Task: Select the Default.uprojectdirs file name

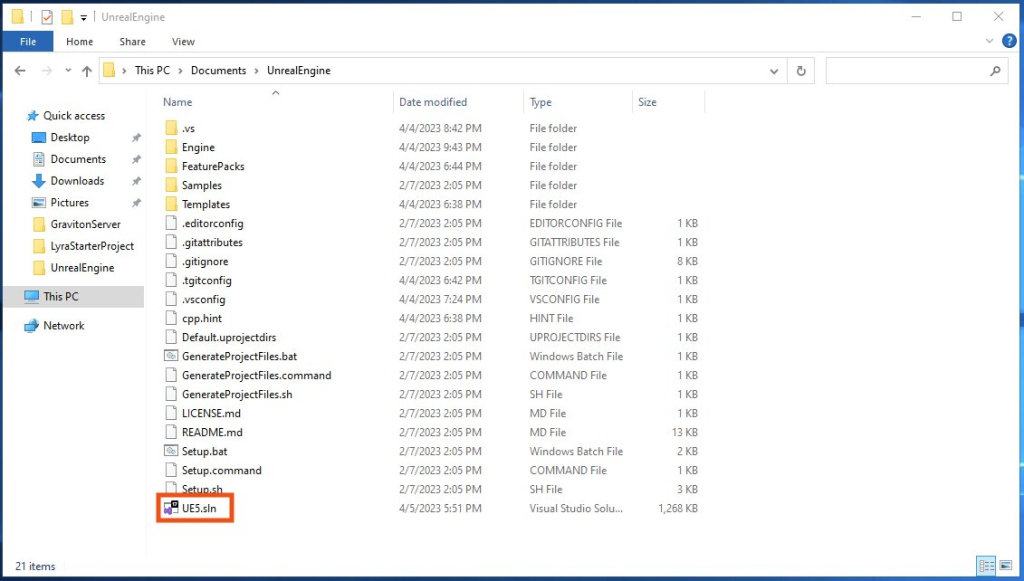Action: (229, 337)
